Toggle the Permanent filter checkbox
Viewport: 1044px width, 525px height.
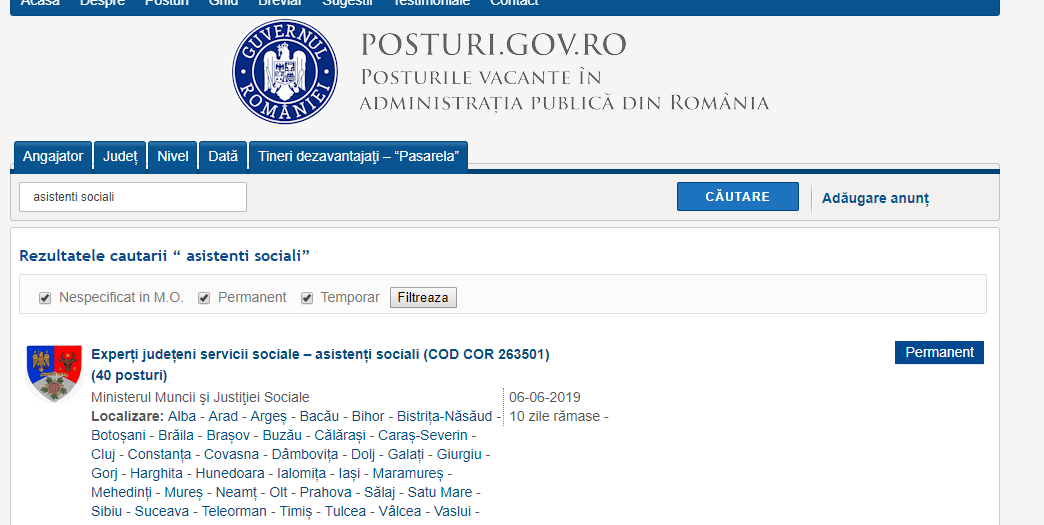click(204, 298)
